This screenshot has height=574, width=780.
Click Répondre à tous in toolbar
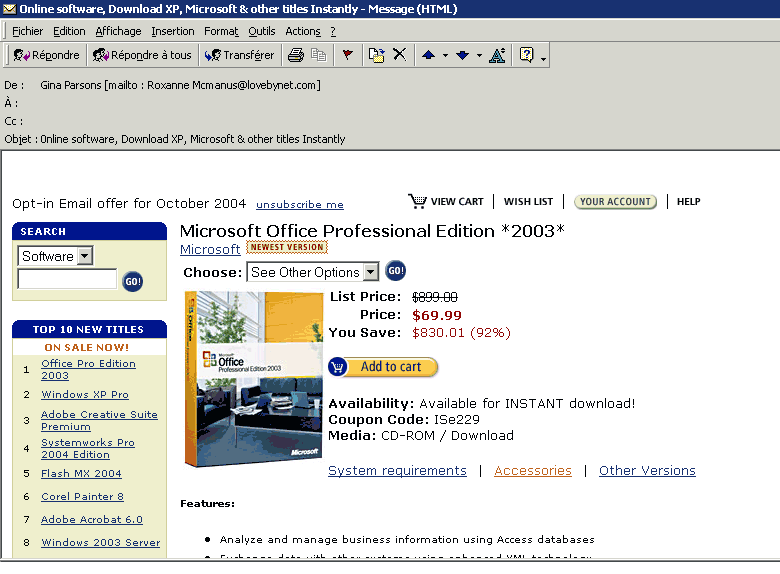(x=142, y=55)
